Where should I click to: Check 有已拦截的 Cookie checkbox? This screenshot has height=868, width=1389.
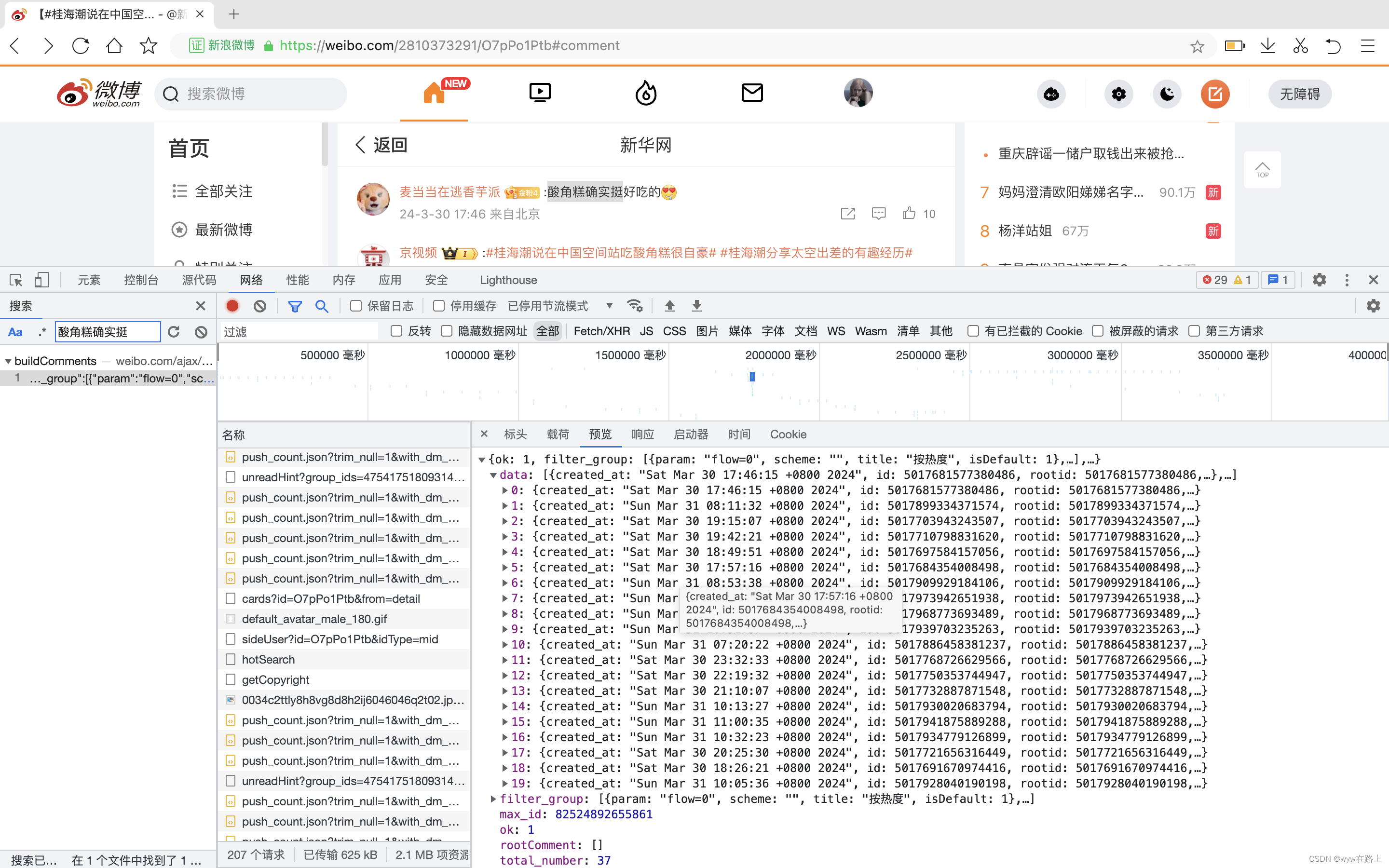973,331
